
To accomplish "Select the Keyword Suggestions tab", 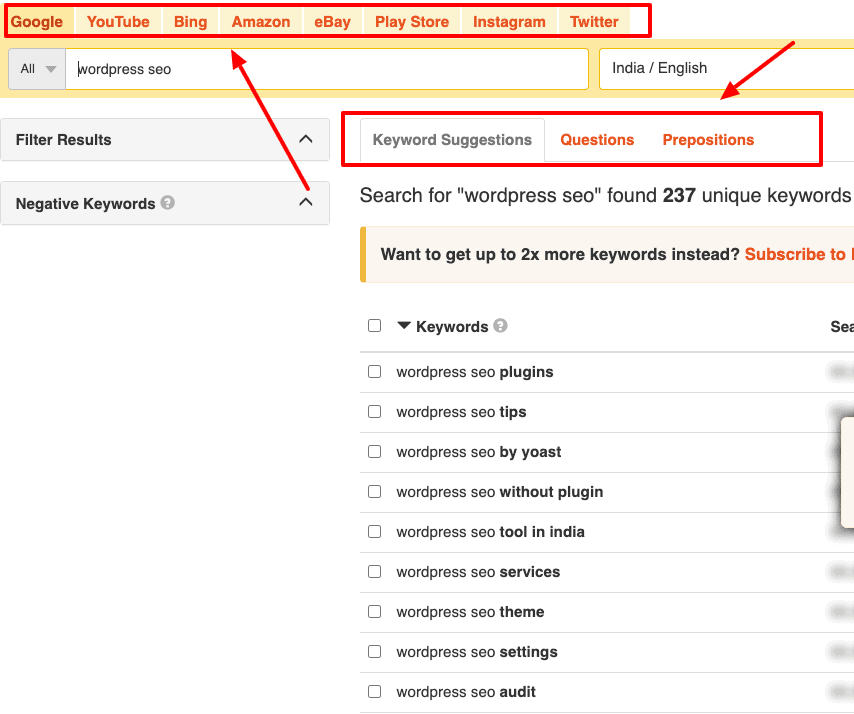I will 452,140.
